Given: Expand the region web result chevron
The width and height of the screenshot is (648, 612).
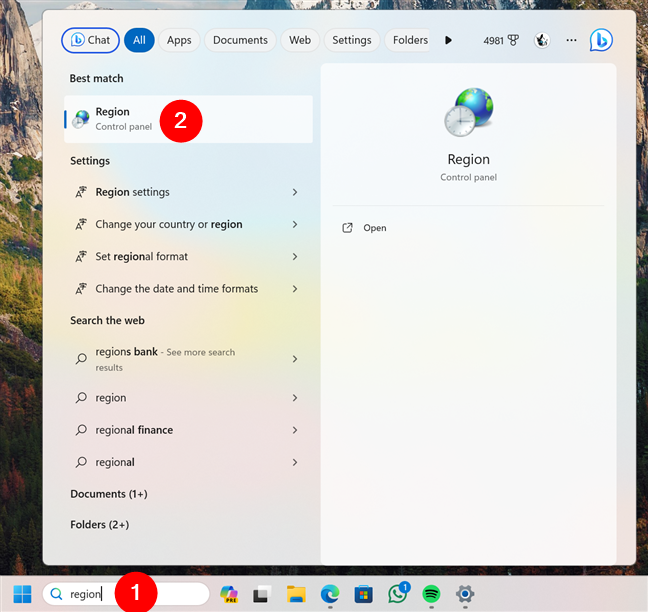Looking at the screenshot, I should pos(295,398).
